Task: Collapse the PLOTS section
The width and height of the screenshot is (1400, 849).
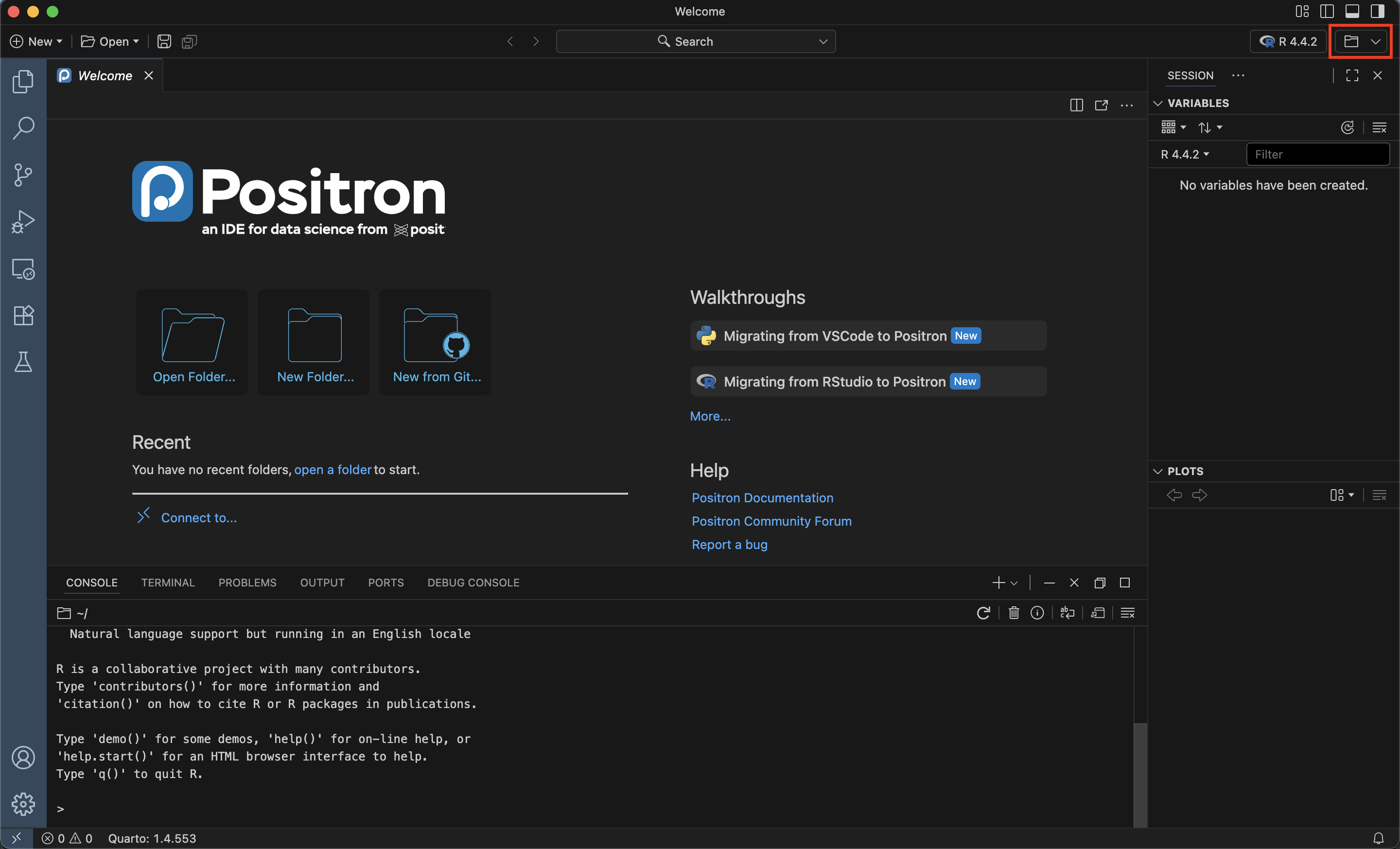Action: (1158, 471)
